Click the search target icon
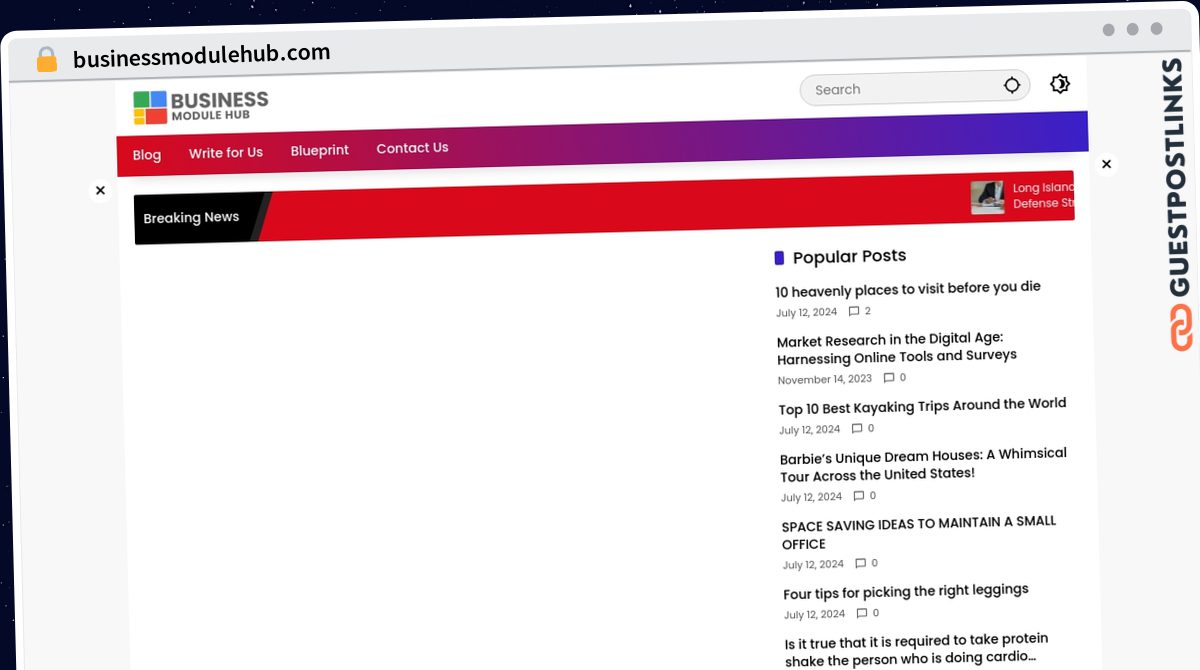Viewport: 1200px width, 670px height. click(1012, 86)
